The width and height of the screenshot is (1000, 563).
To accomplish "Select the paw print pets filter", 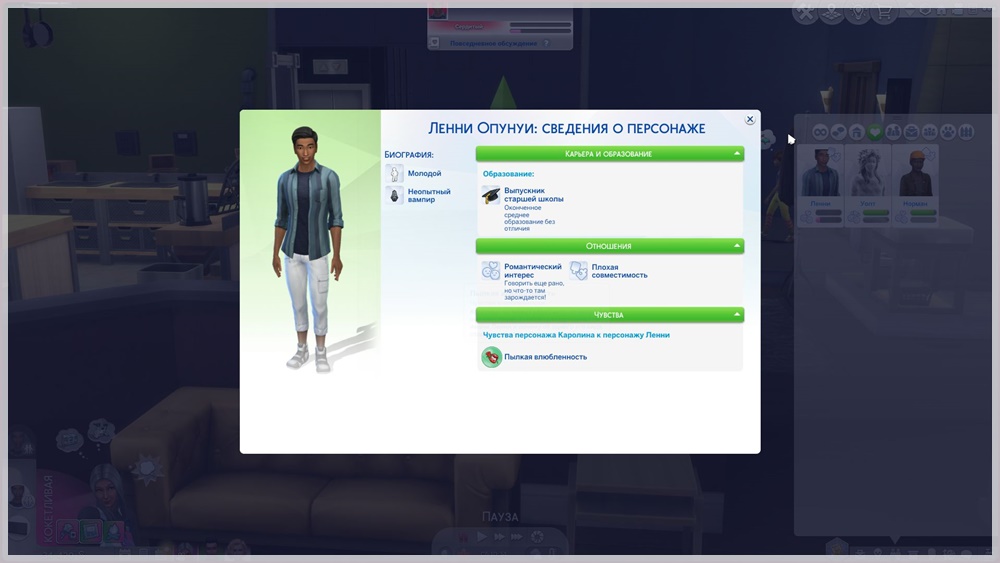I will pyautogui.click(x=948, y=132).
